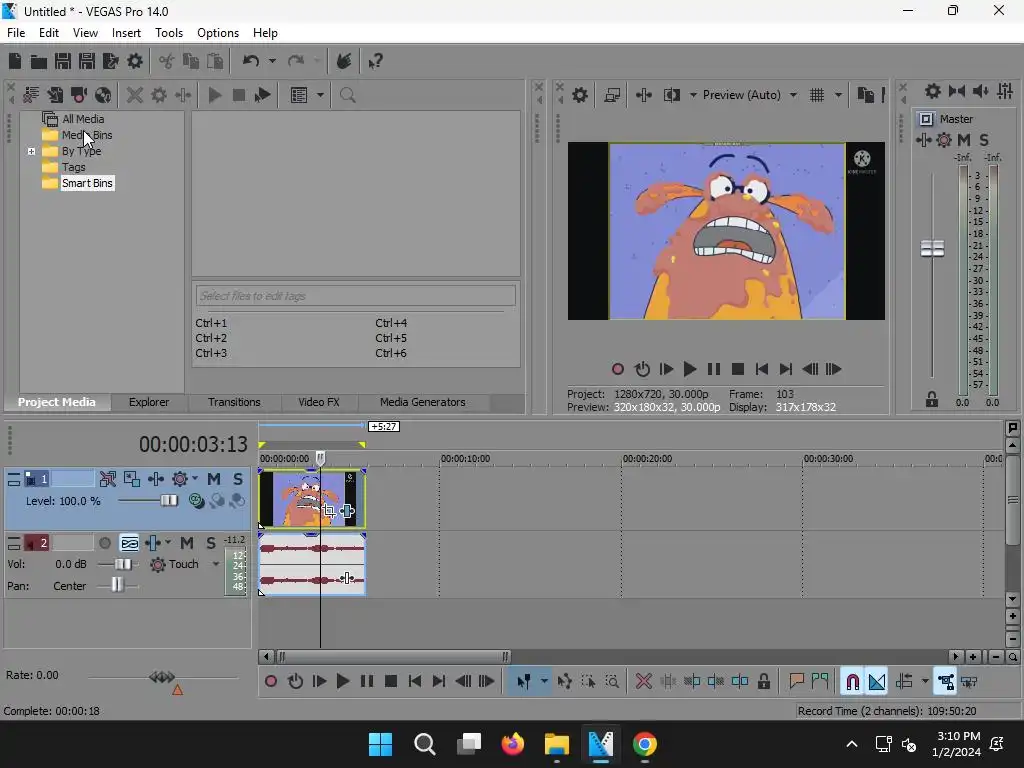
Task: Expand the By Type tree node
Action: click(31, 151)
